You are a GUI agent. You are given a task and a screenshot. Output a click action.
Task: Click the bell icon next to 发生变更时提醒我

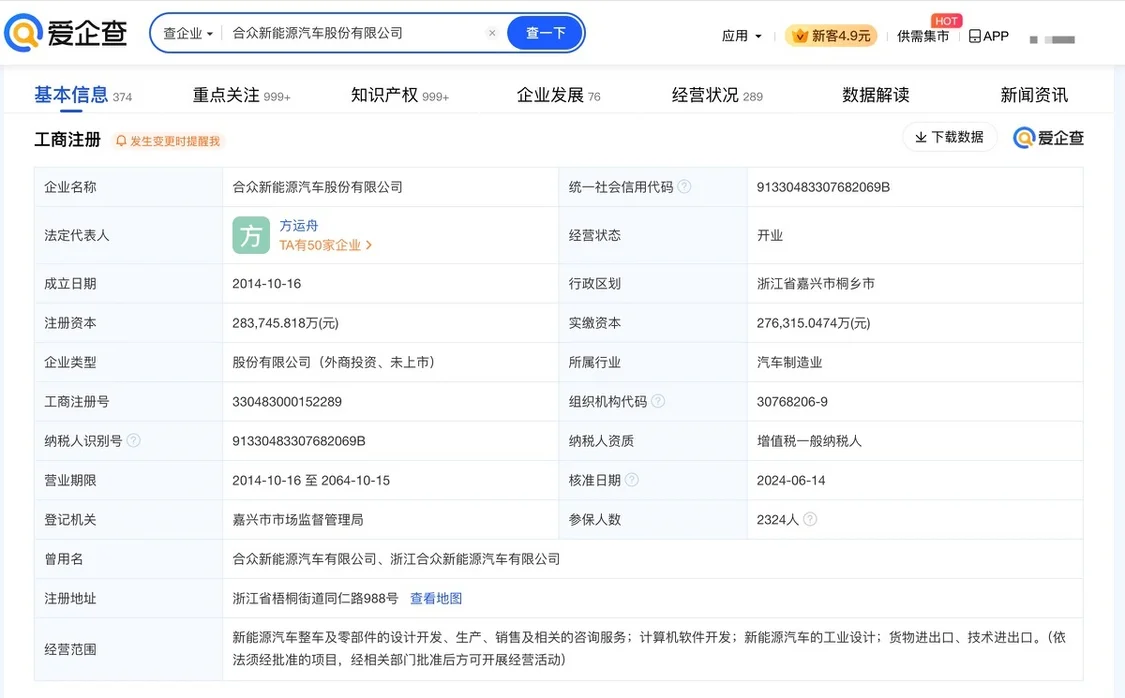[x=121, y=140]
